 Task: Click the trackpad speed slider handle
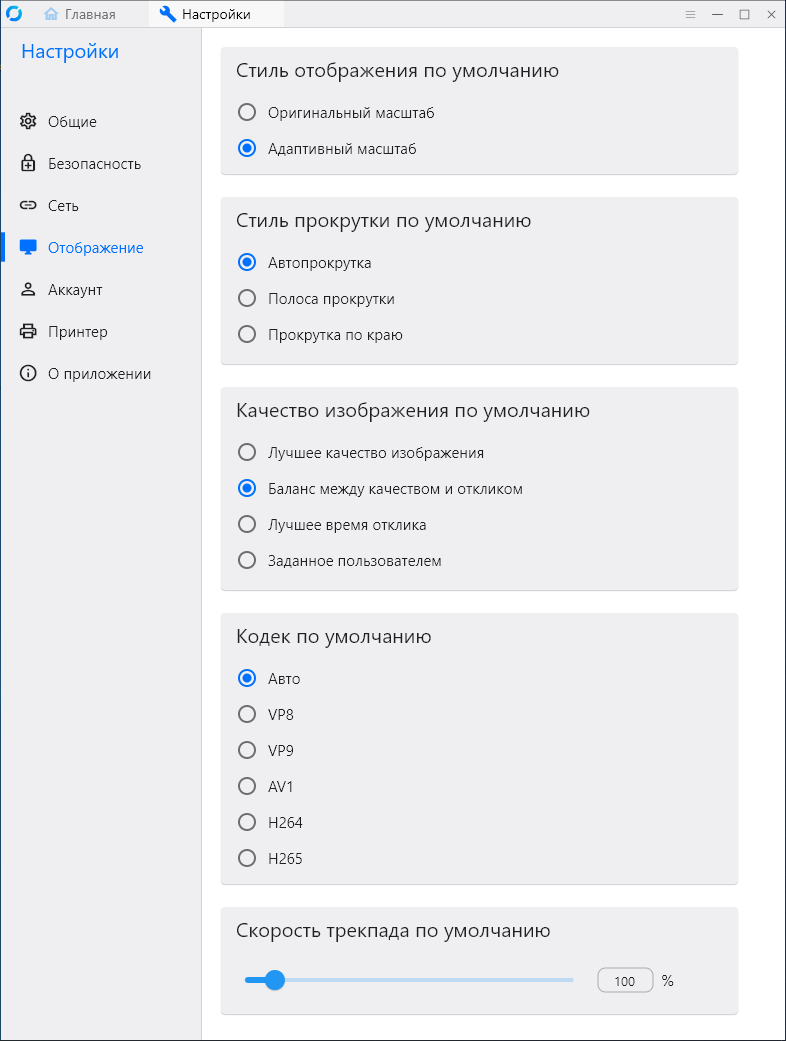pyautogui.click(x=275, y=980)
